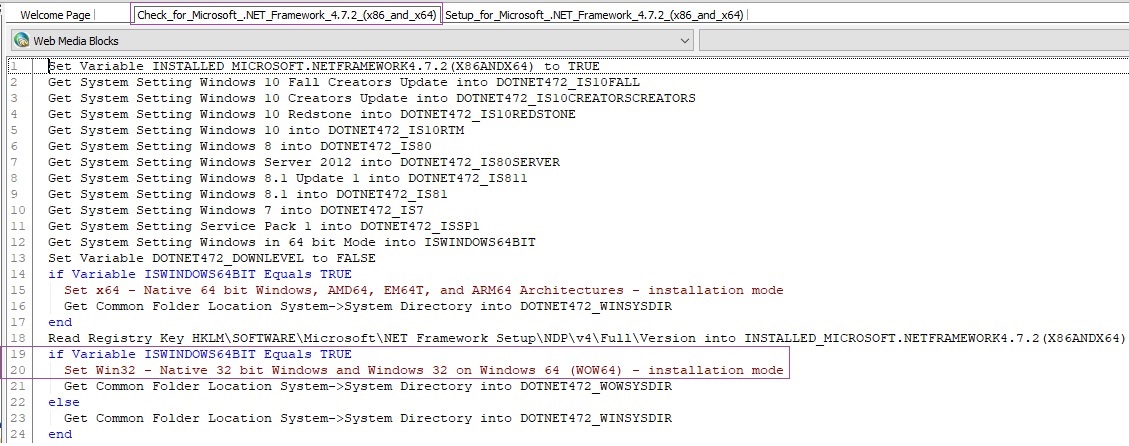Select line 15 Set x64 installation mode
This screenshot has height=446, width=1129.
(423, 290)
